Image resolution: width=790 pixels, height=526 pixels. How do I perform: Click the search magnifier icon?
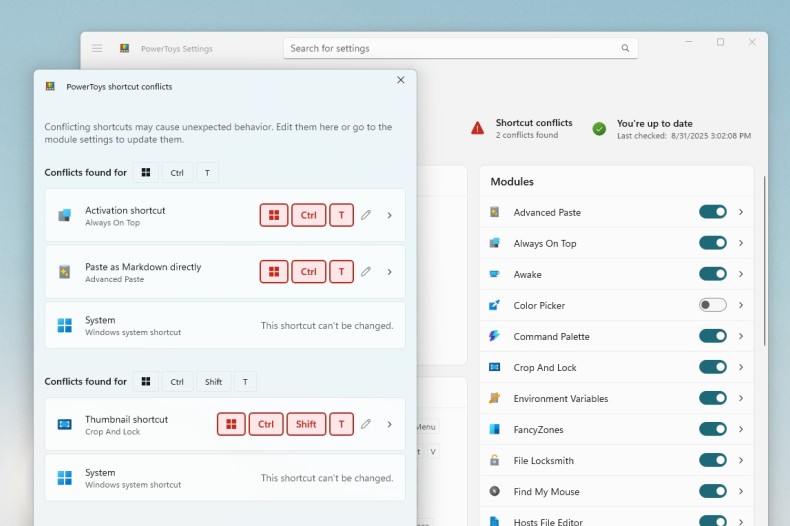click(625, 48)
